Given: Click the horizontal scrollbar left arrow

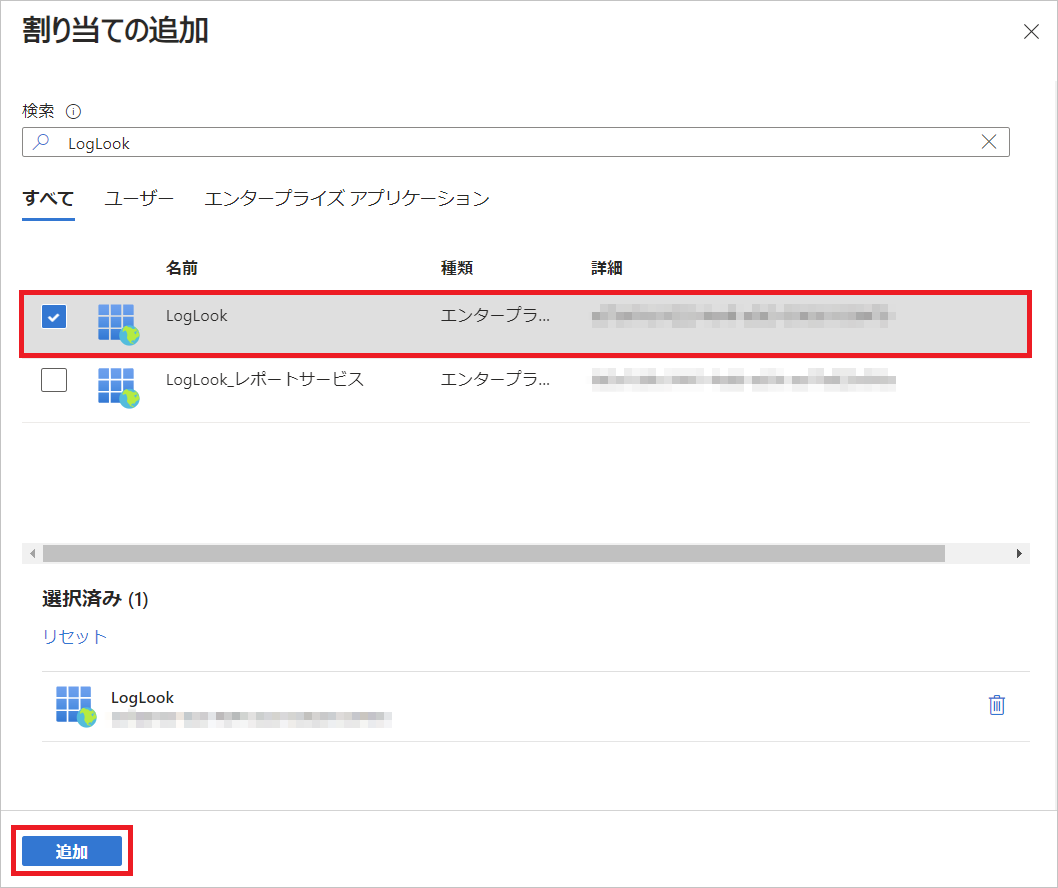Looking at the screenshot, I should pyautogui.click(x=32, y=553).
